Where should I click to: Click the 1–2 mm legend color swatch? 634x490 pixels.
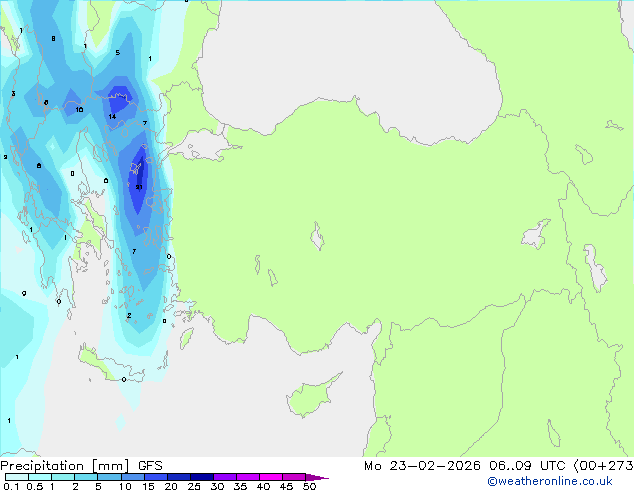coord(63,477)
